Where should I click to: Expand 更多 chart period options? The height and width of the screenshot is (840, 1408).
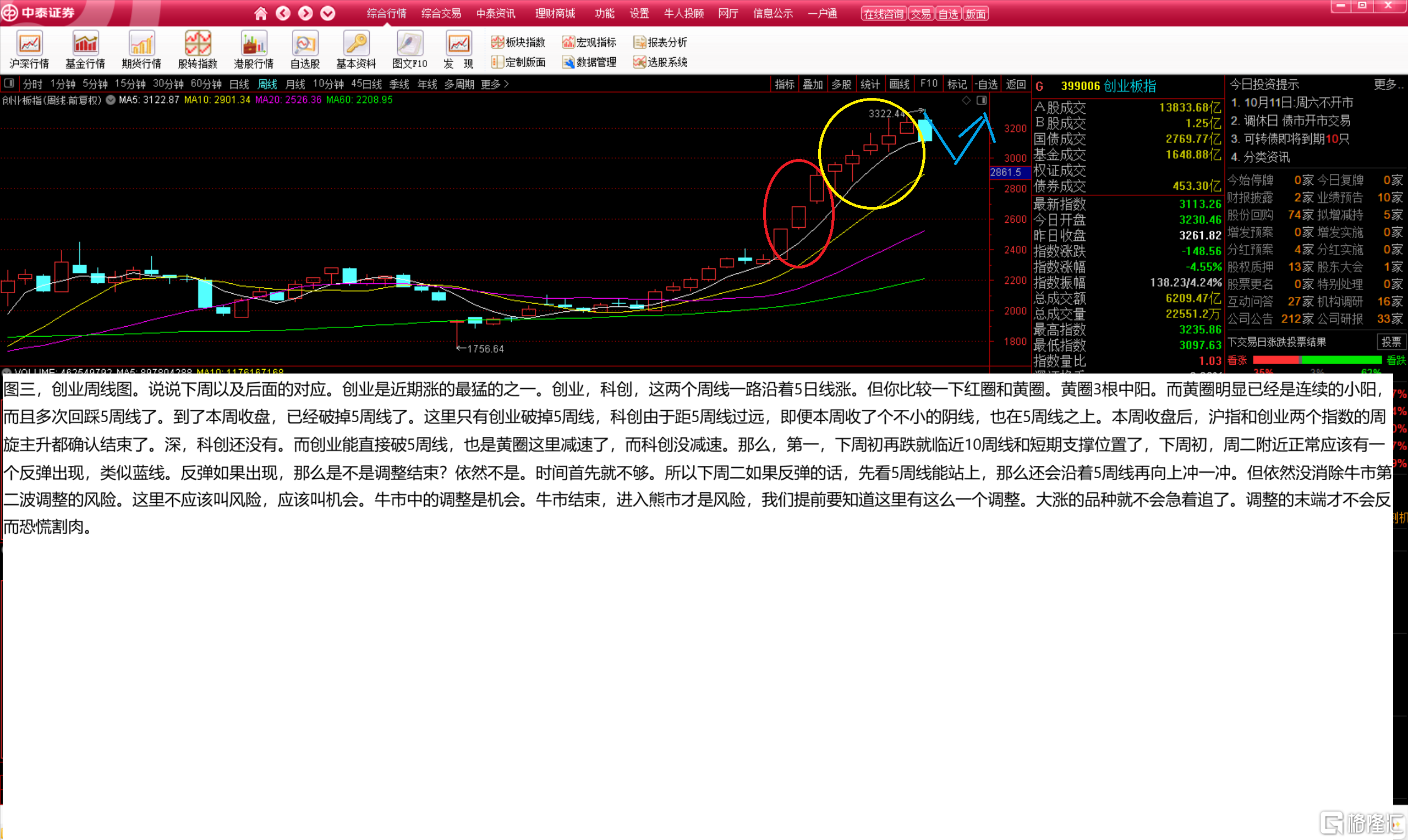[x=495, y=84]
